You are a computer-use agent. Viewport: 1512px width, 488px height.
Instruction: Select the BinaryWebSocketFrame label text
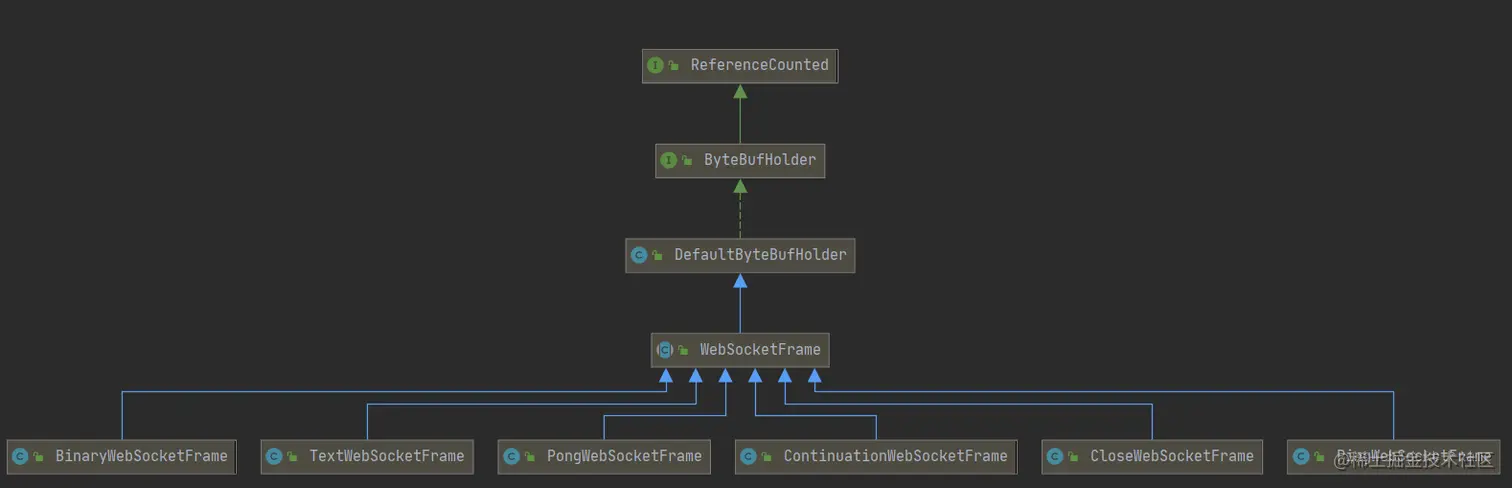coord(141,456)
